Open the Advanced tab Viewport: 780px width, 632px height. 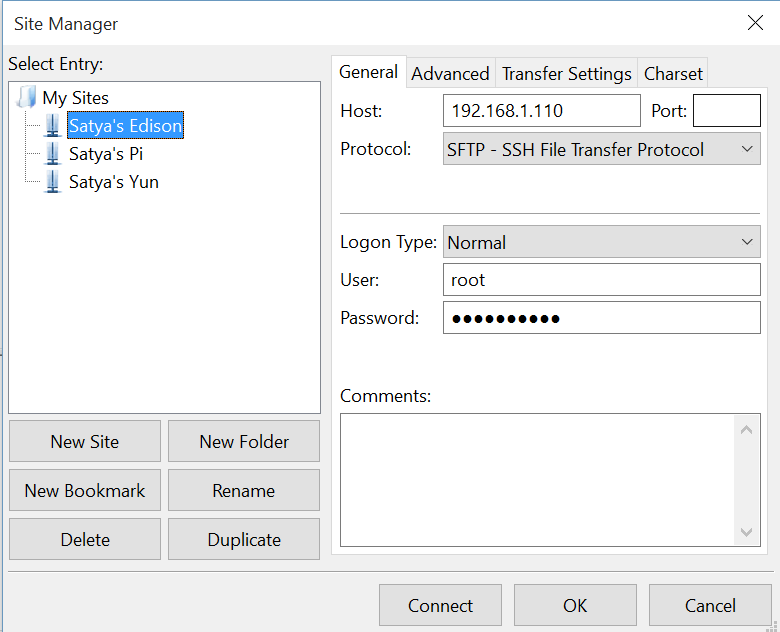450,74
